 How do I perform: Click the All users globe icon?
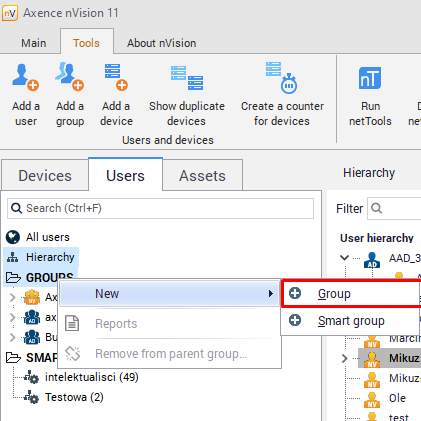point(13,237)
